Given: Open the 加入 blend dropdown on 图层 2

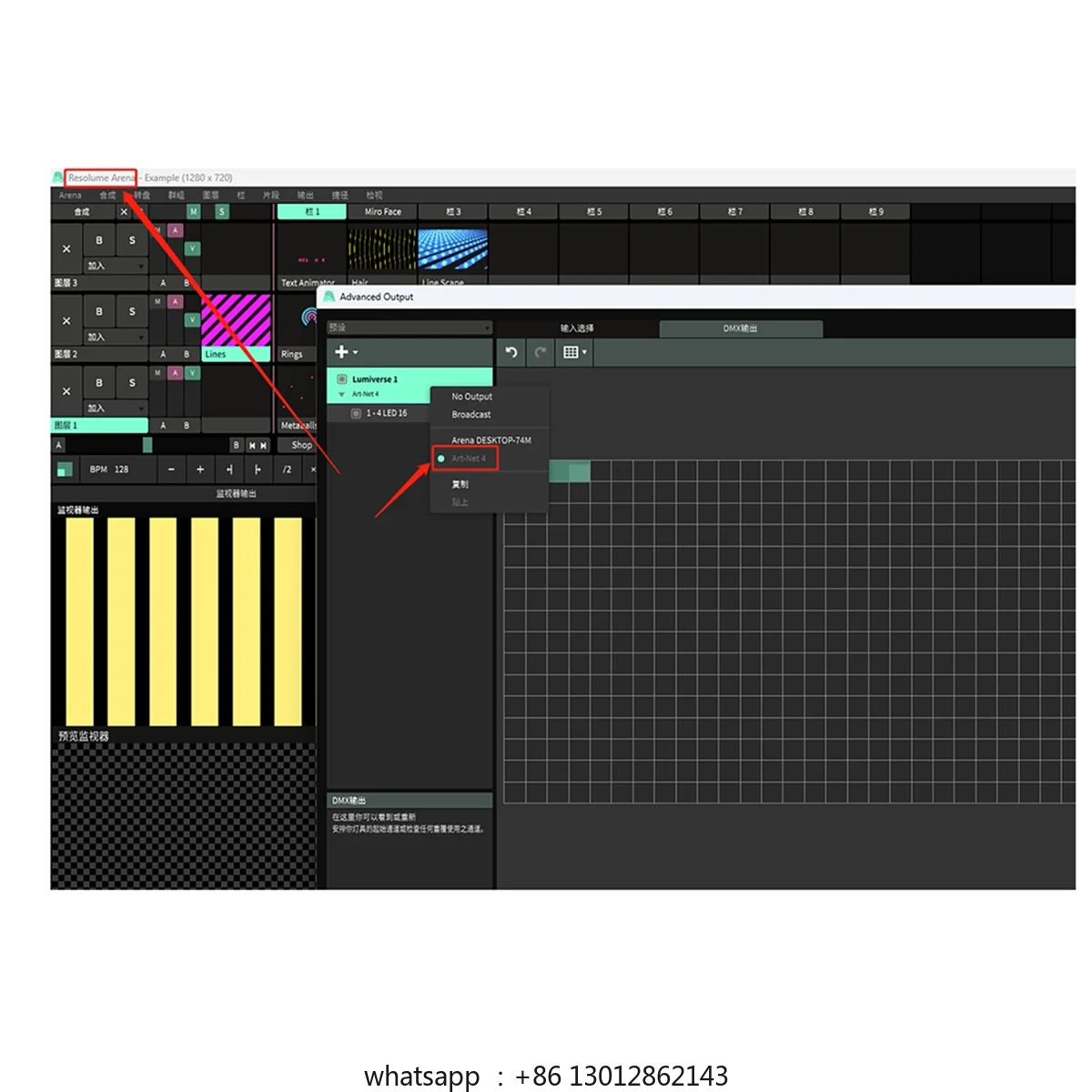Looking at the screenshot, I should (x=116, y=337).
